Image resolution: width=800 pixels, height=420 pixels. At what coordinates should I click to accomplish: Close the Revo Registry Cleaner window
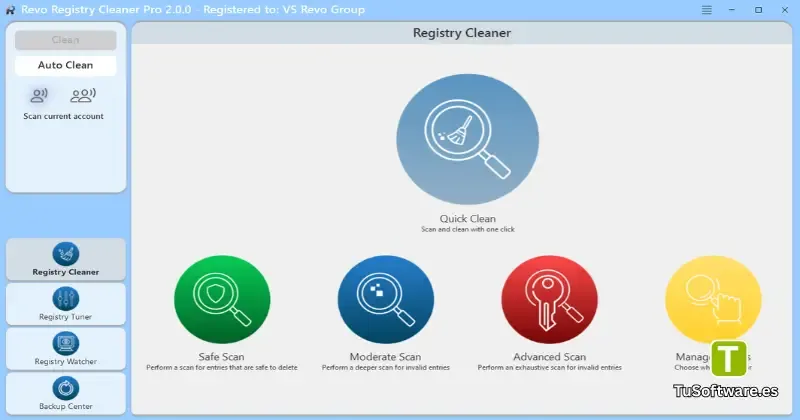[x=785, y=10]
